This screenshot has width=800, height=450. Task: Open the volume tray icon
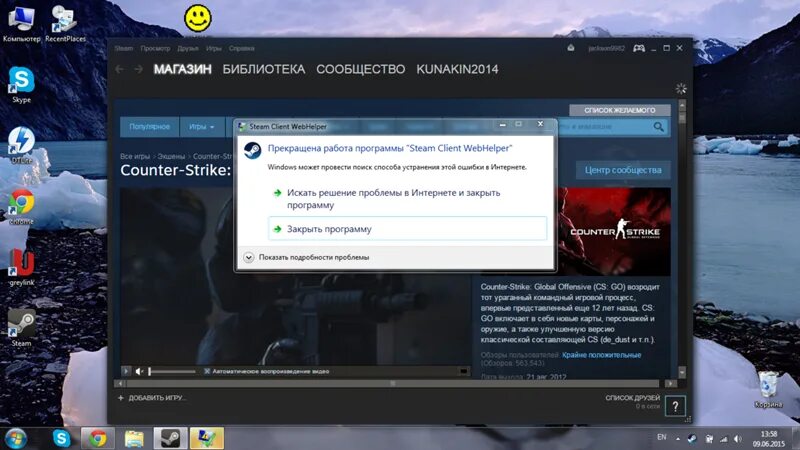(738, 439)
